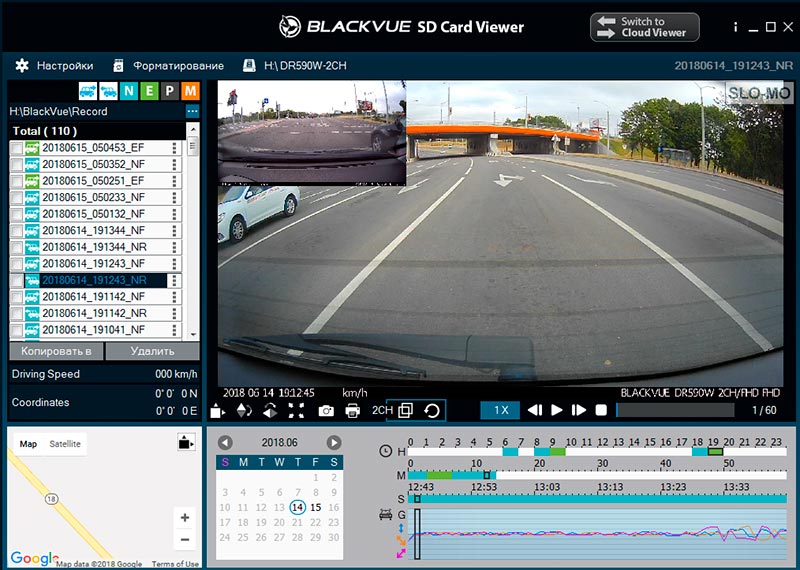The image size is (800, 570).
Task: Enter full screen video mode
Action: (x=296, y=410)
